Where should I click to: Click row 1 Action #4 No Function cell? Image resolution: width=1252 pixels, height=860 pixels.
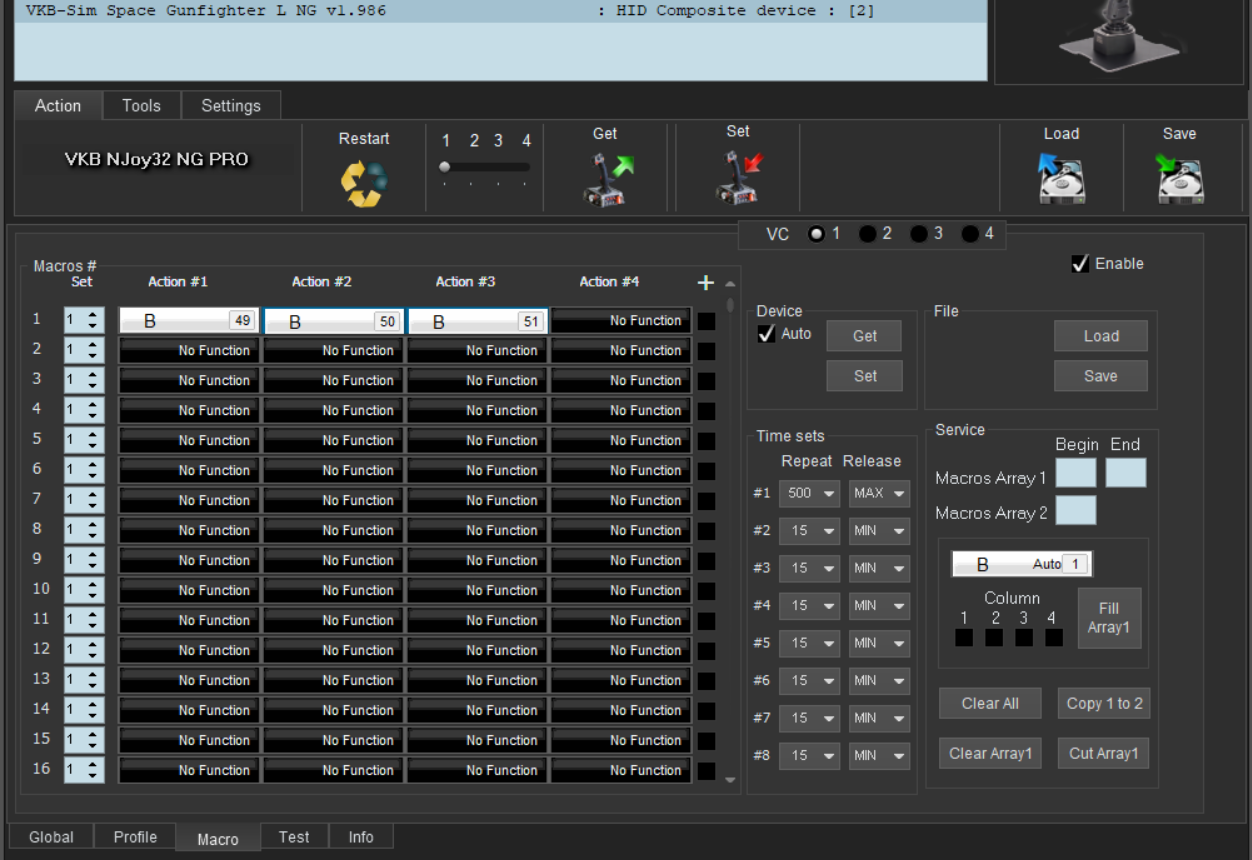(621, 321)
